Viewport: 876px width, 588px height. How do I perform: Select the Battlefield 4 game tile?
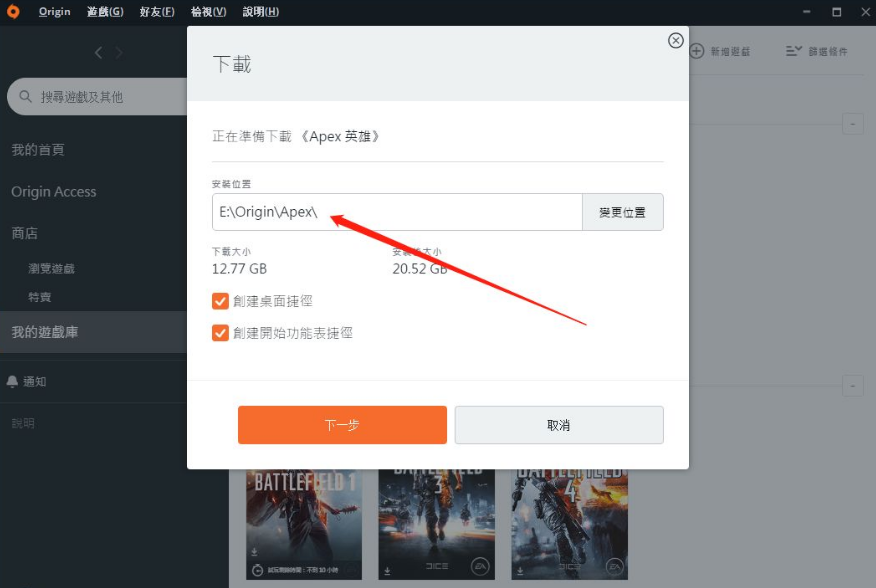tap(569, 524)
